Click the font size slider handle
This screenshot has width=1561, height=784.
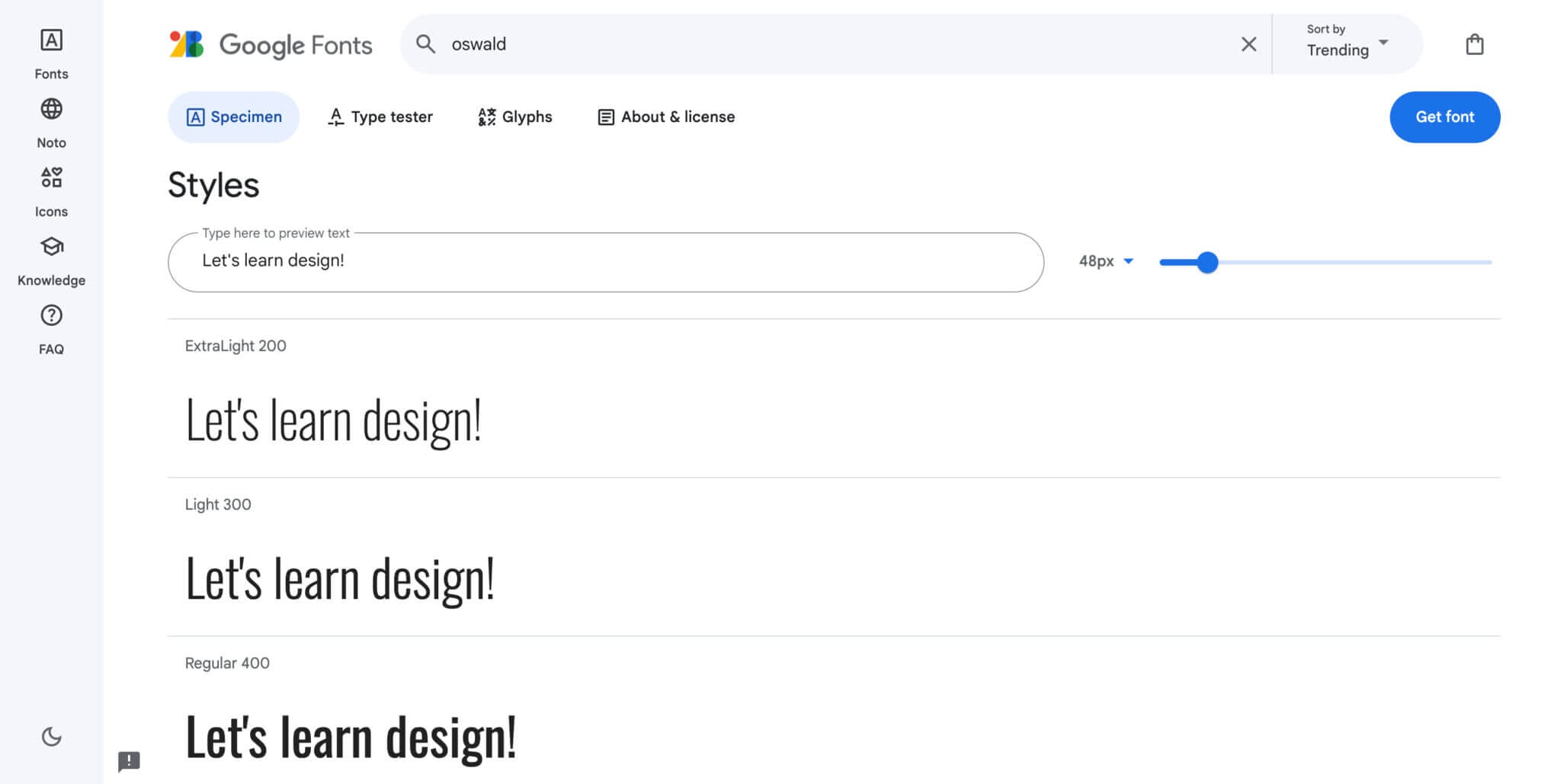1207,262
